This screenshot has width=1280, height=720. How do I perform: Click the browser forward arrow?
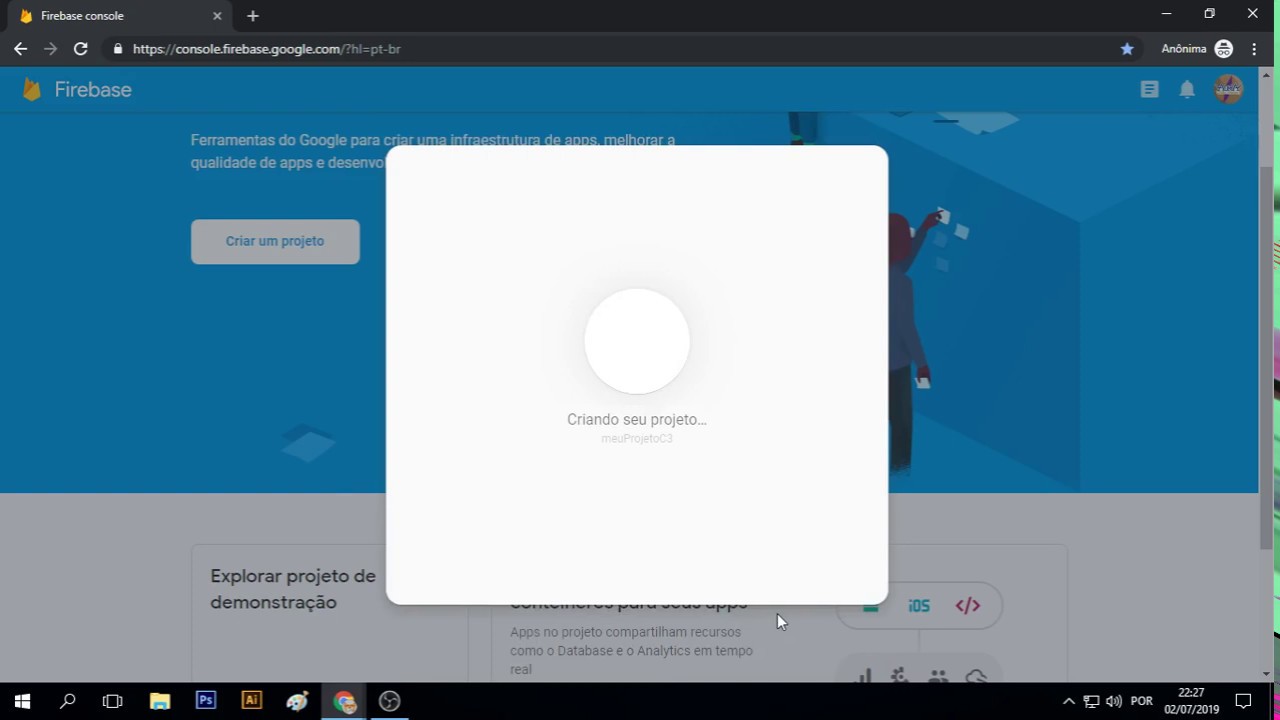click(50, 49)
